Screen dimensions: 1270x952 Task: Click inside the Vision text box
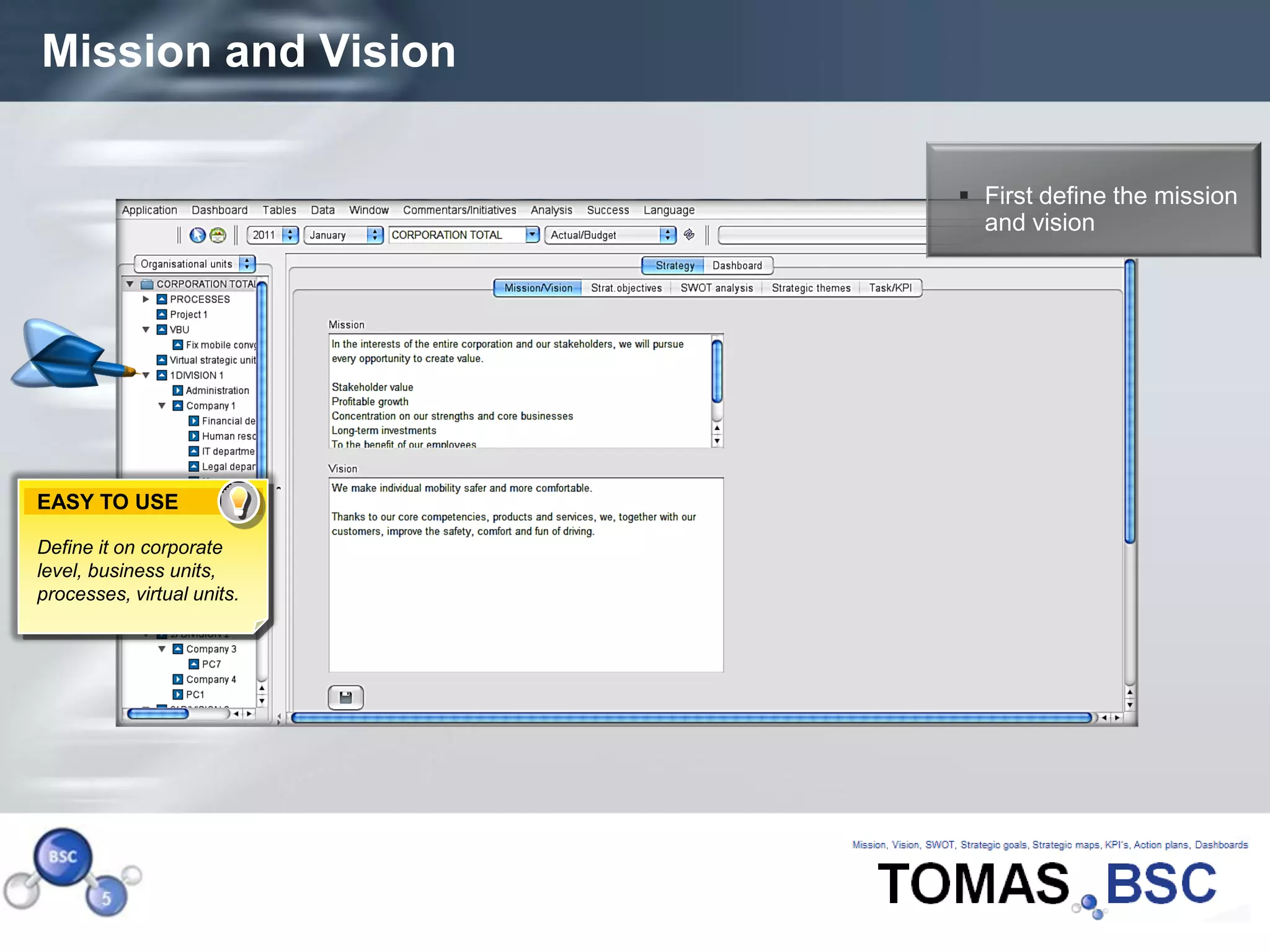pos(526,575)
